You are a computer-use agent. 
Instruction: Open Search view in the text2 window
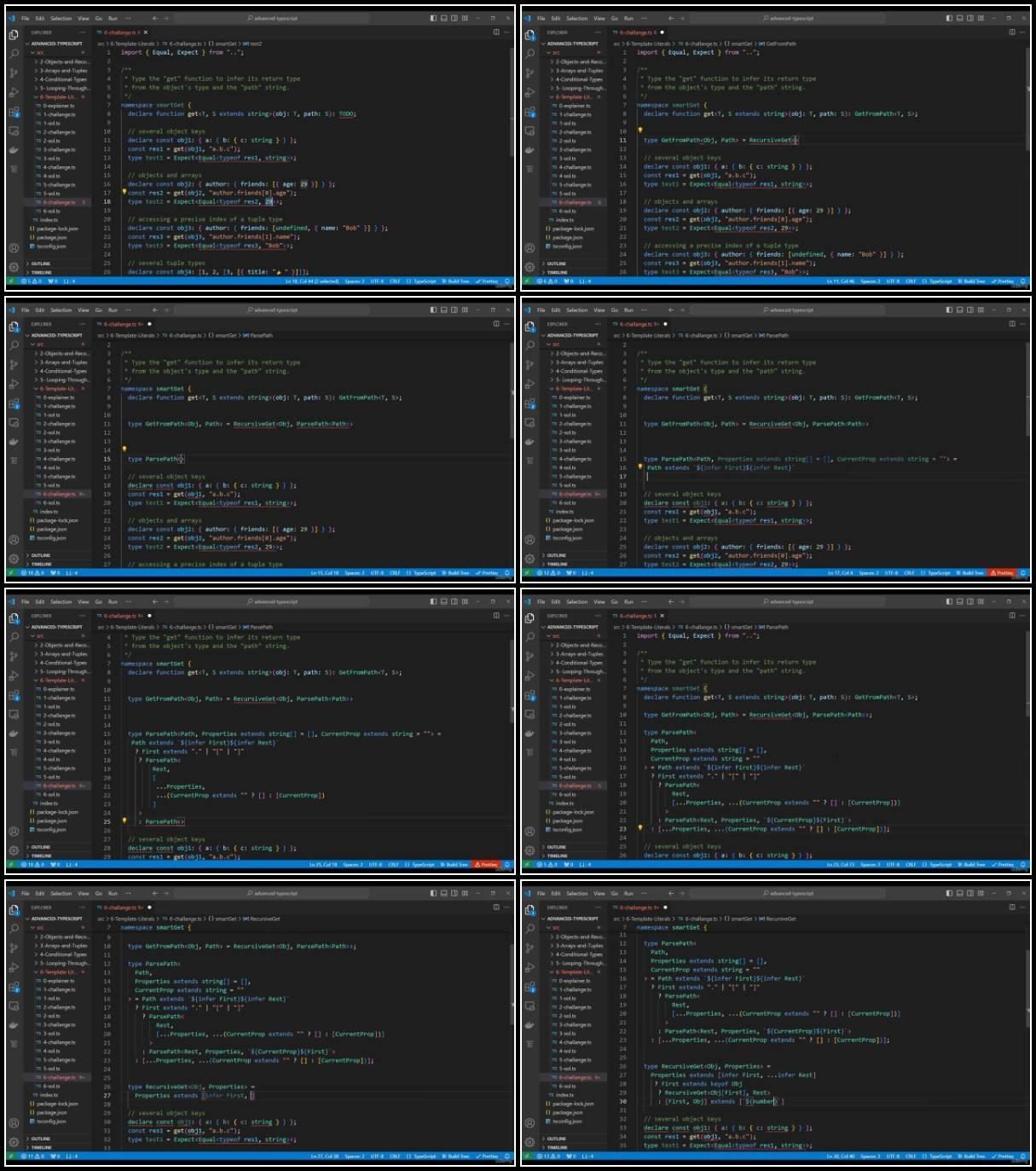14,53
